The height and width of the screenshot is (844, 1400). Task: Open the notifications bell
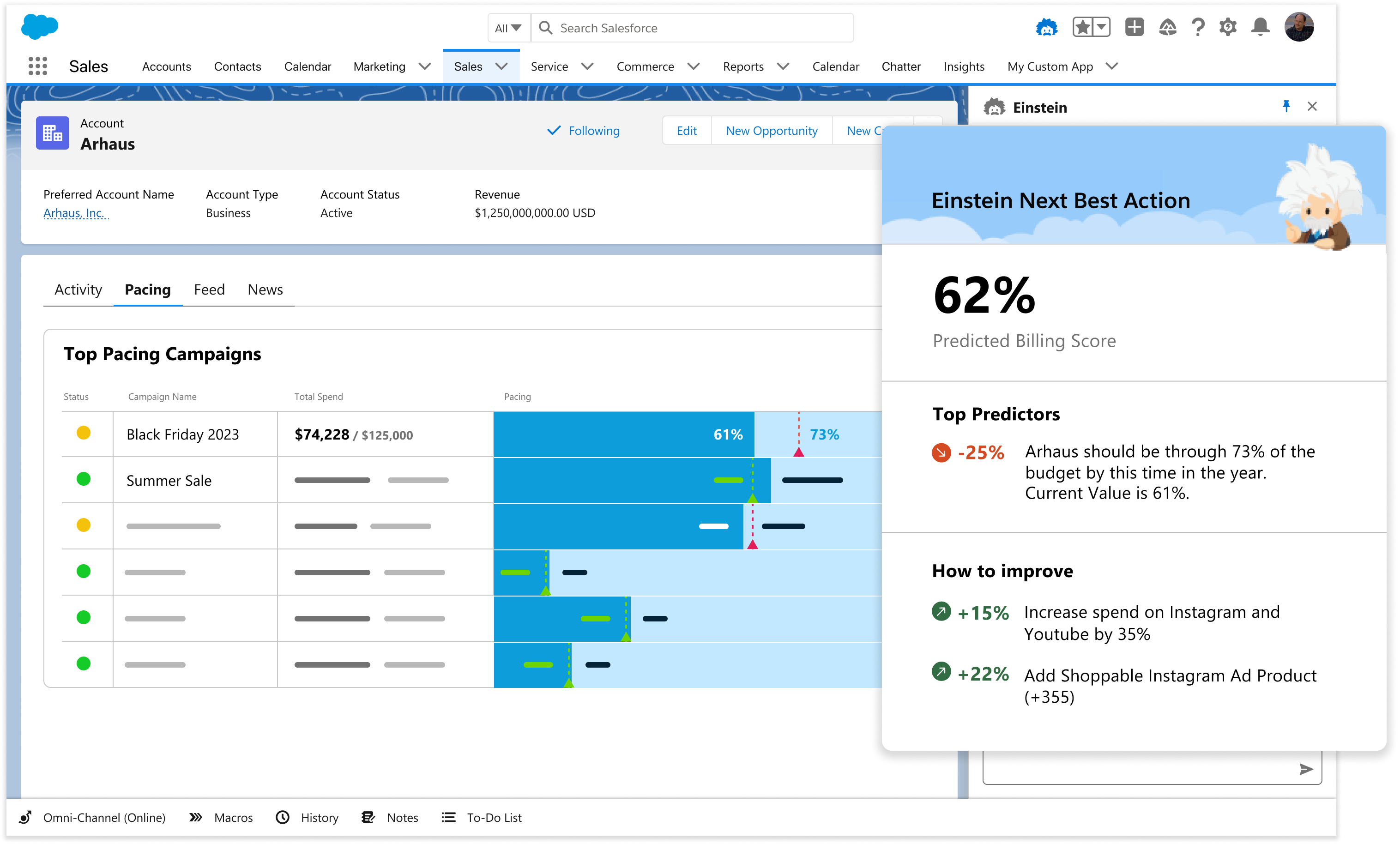1260,27
